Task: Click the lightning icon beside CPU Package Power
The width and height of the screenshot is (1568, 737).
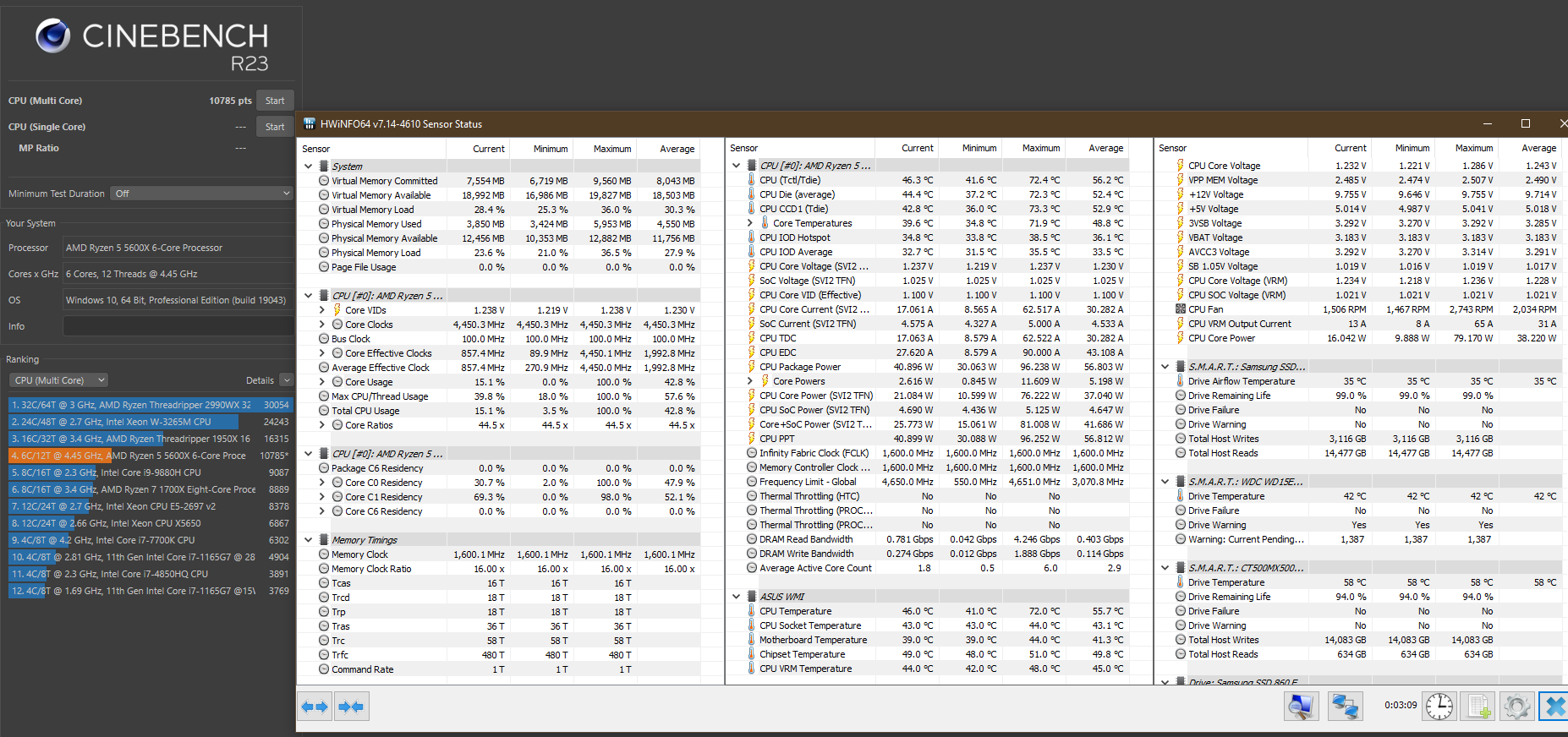Action: (x=751, y=367)
